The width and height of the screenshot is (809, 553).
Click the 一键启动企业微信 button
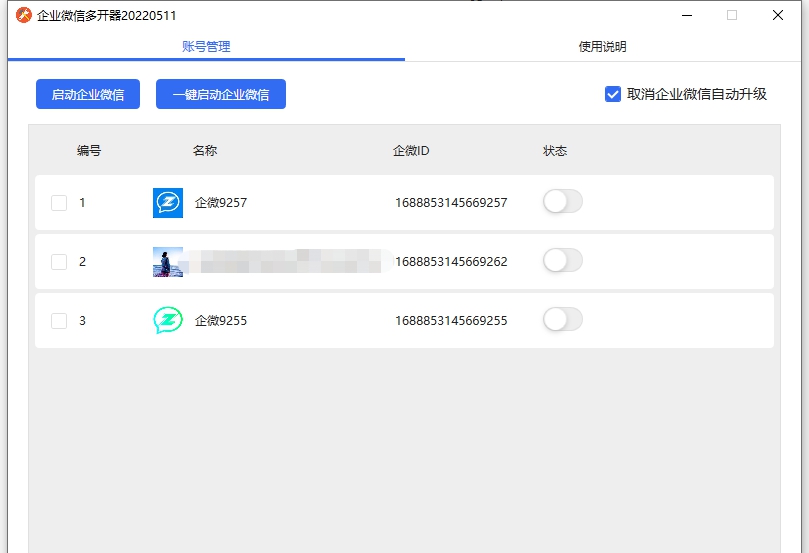click(x=221, y=94)
